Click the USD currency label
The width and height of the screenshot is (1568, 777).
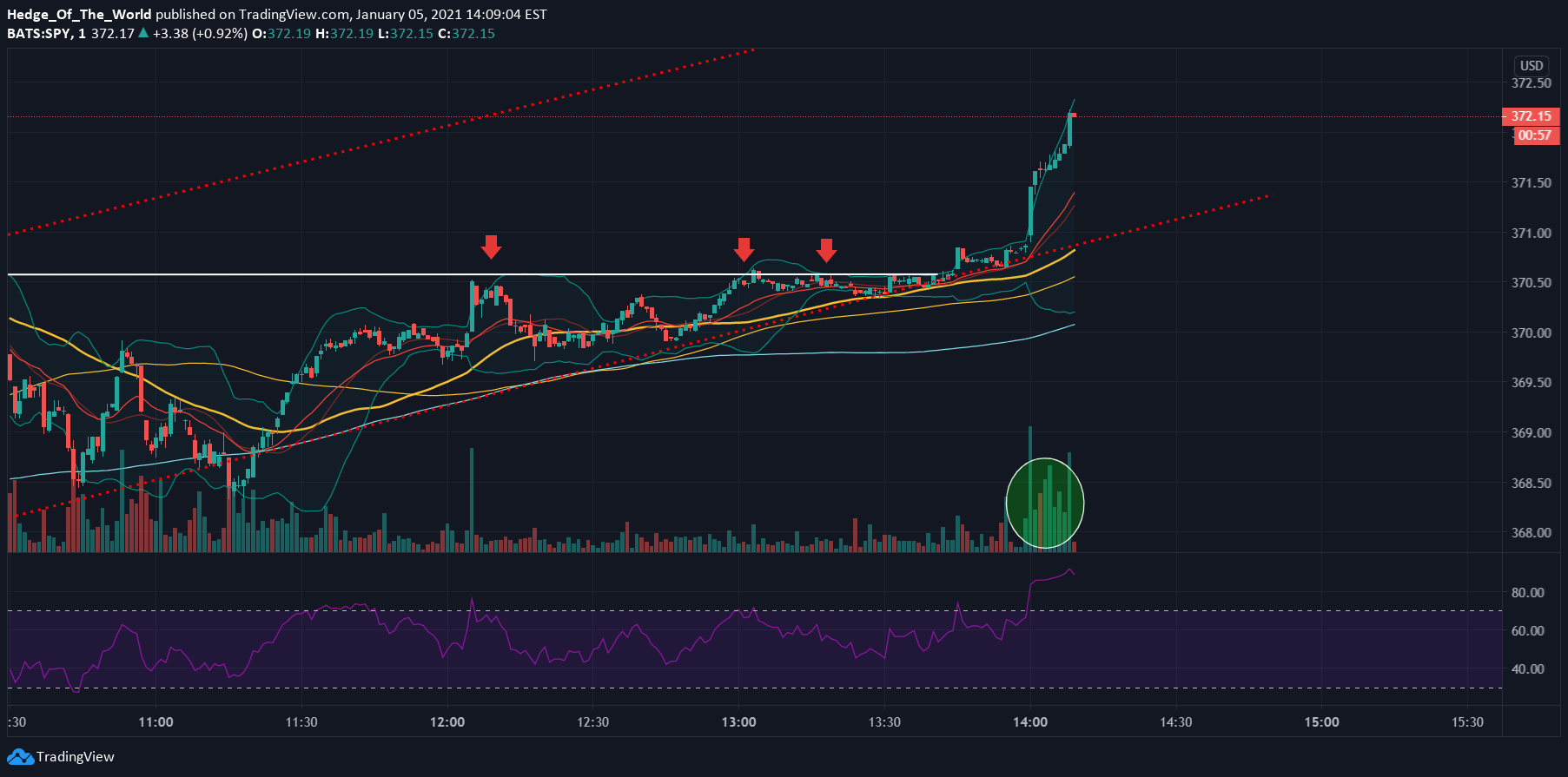(x=1532, y=65)
